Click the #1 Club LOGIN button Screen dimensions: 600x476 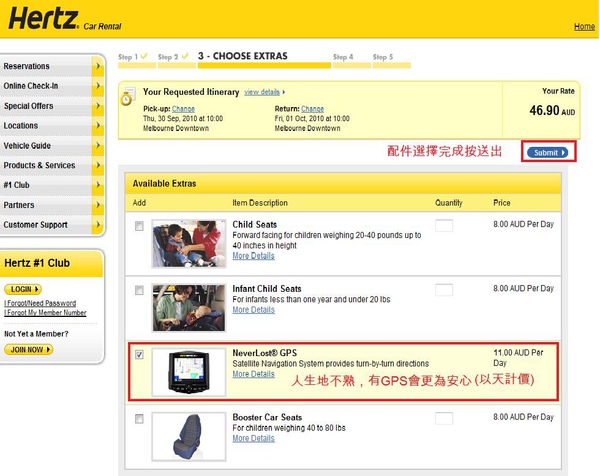tap(23, 289)
